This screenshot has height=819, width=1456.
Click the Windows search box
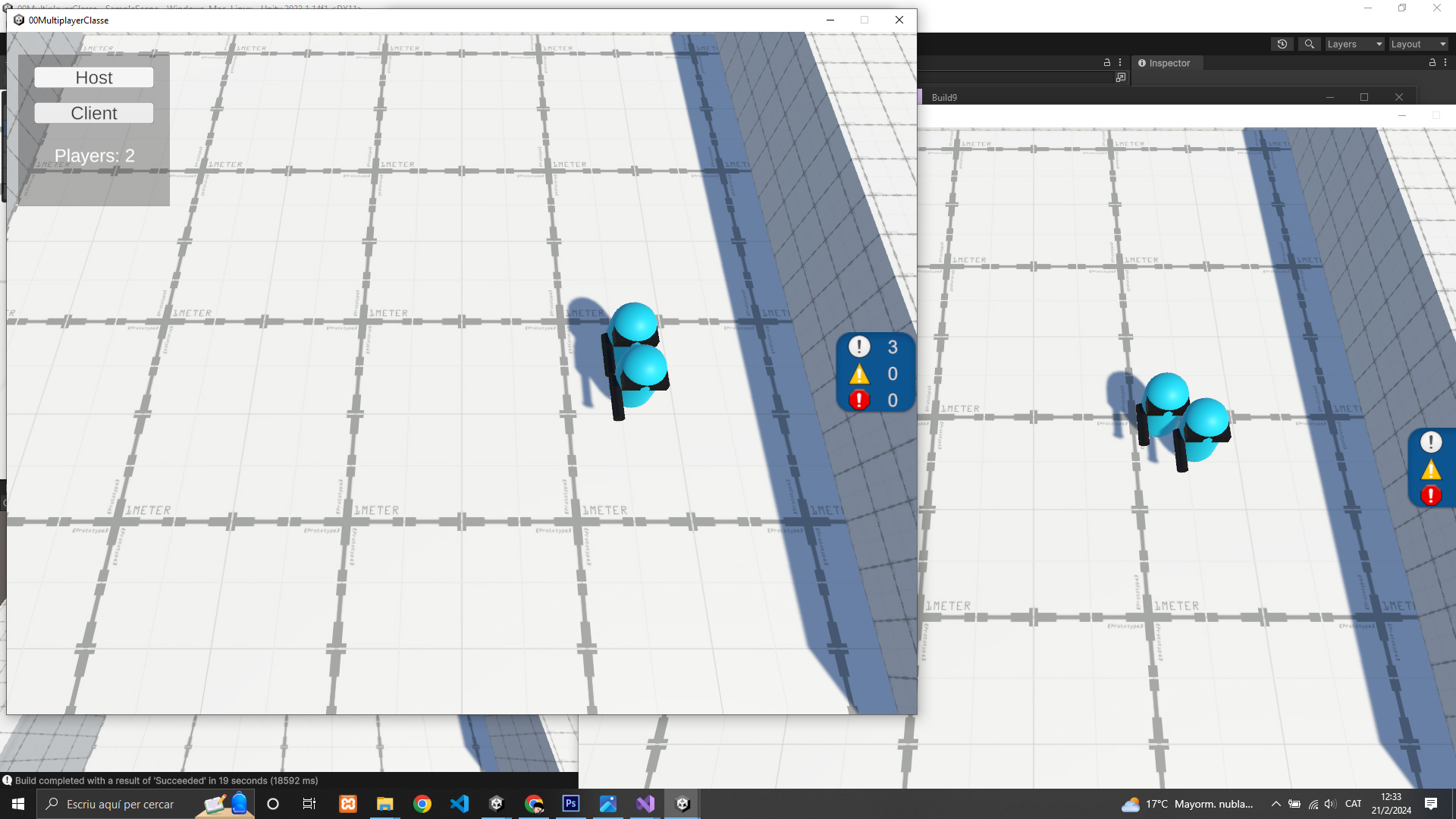[121, 804]
